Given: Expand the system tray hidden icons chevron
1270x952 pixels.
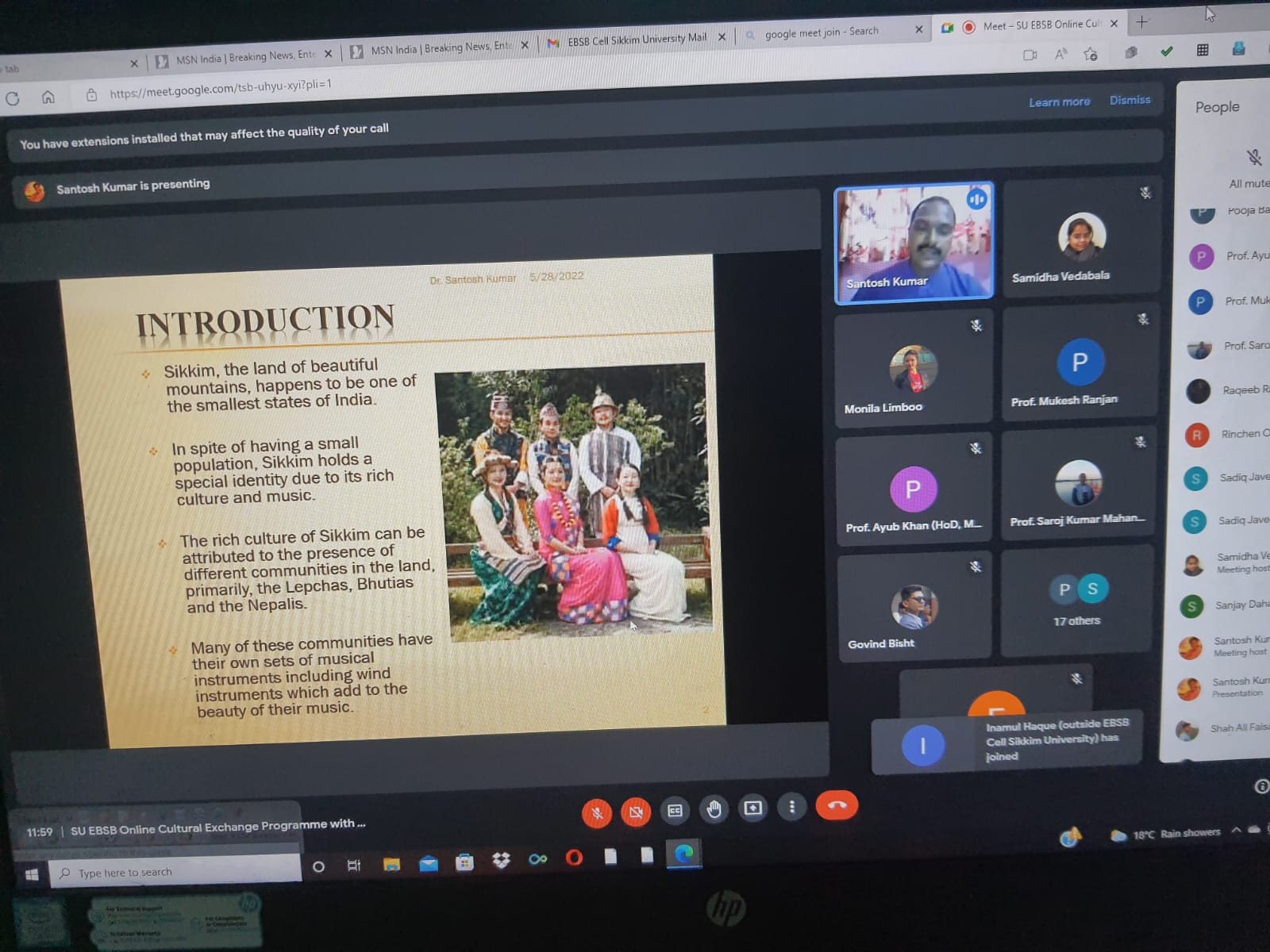Looking at the screenshot, I should click(x=1236, y=831).
